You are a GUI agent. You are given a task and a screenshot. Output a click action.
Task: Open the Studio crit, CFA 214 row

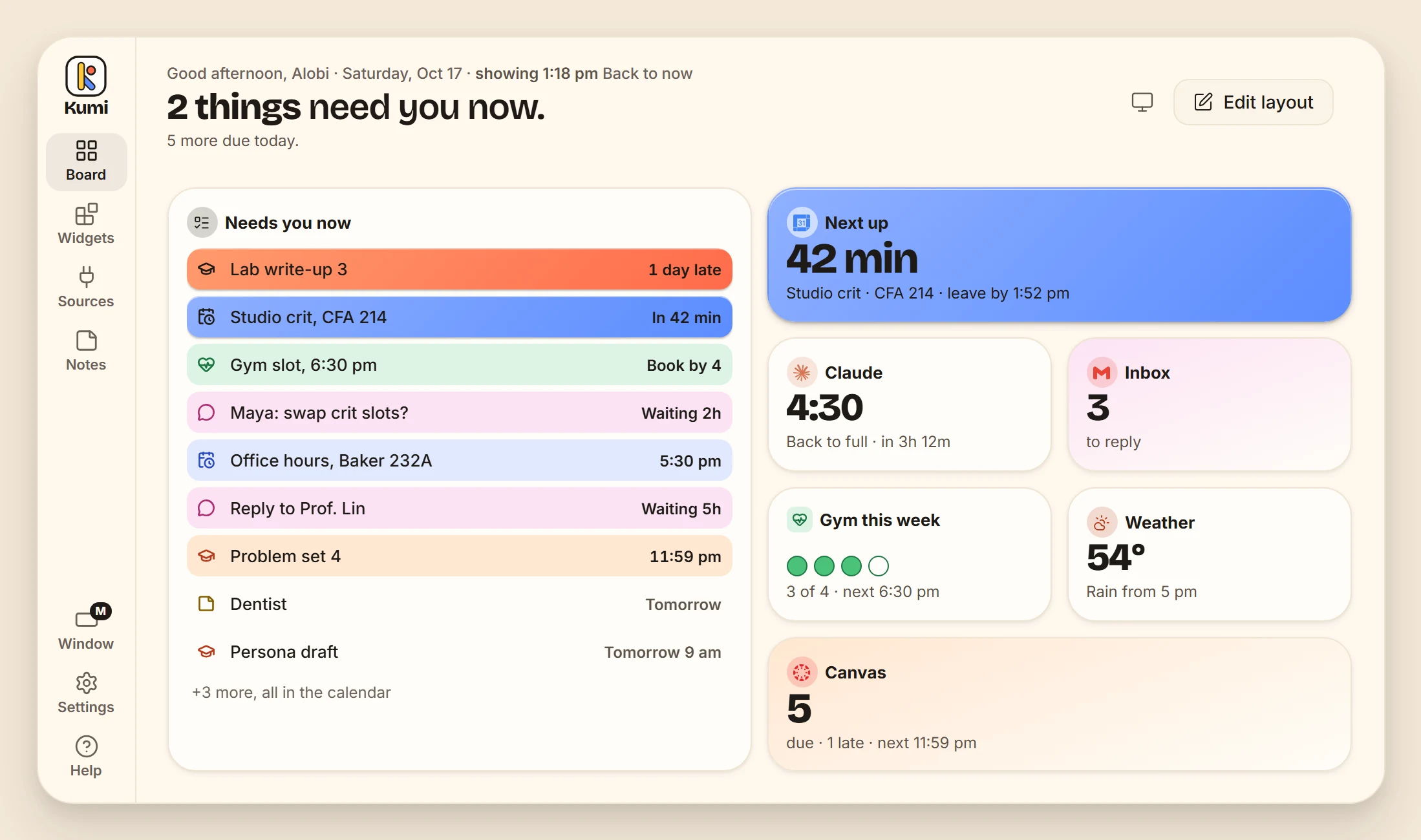(x=460, y=317)
